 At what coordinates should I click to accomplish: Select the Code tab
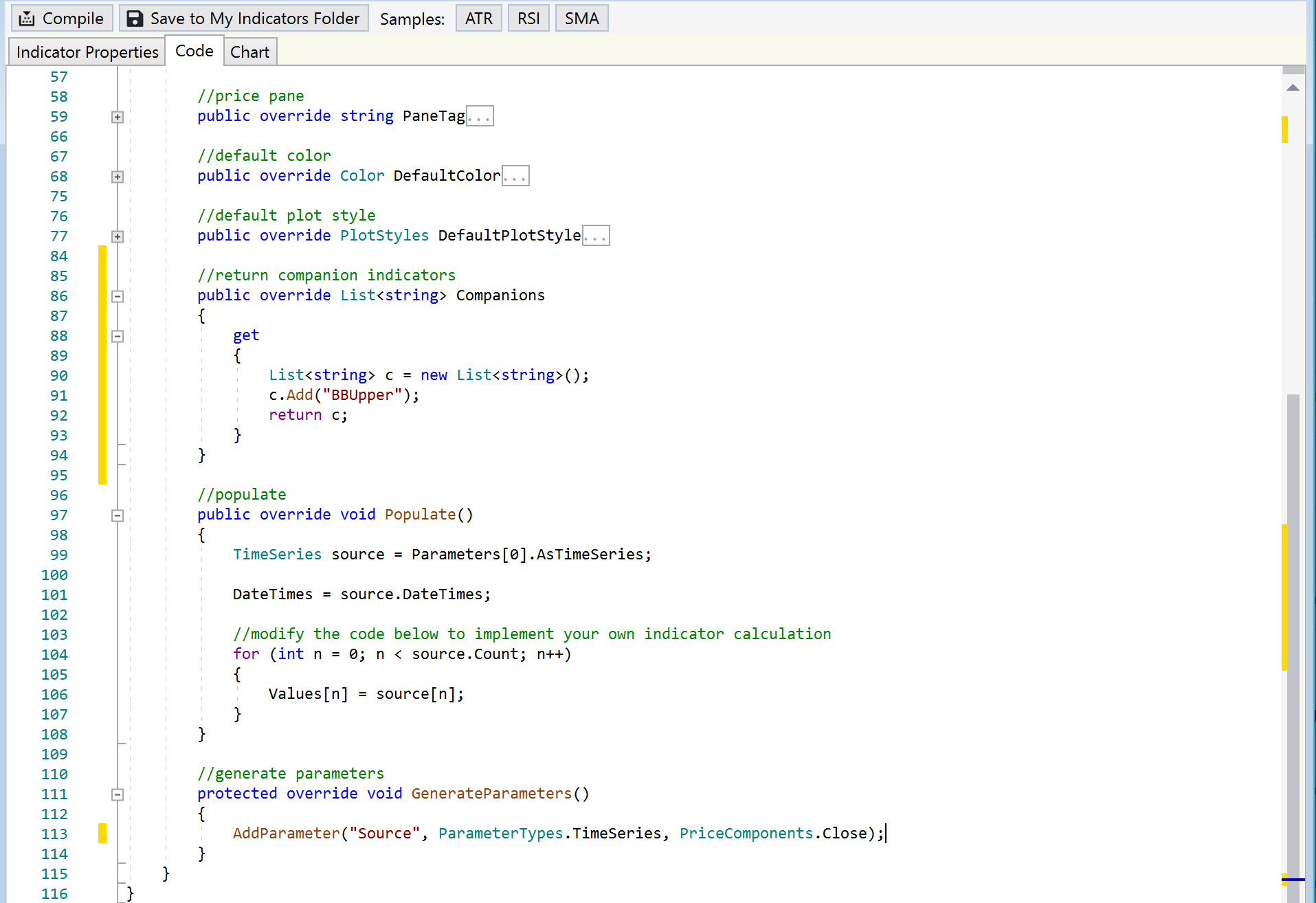click(x=194, y=51)
